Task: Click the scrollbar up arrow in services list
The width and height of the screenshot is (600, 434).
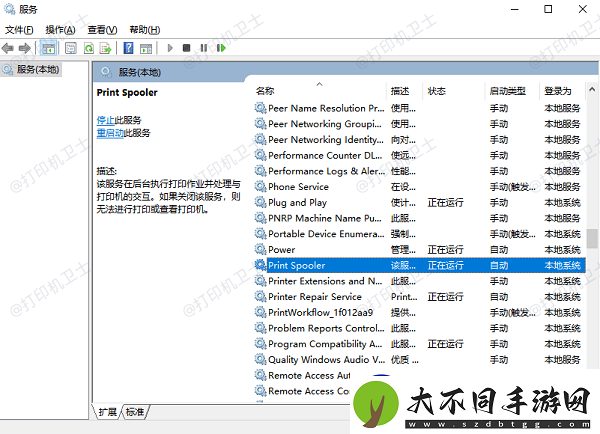Action: [592, 90]
